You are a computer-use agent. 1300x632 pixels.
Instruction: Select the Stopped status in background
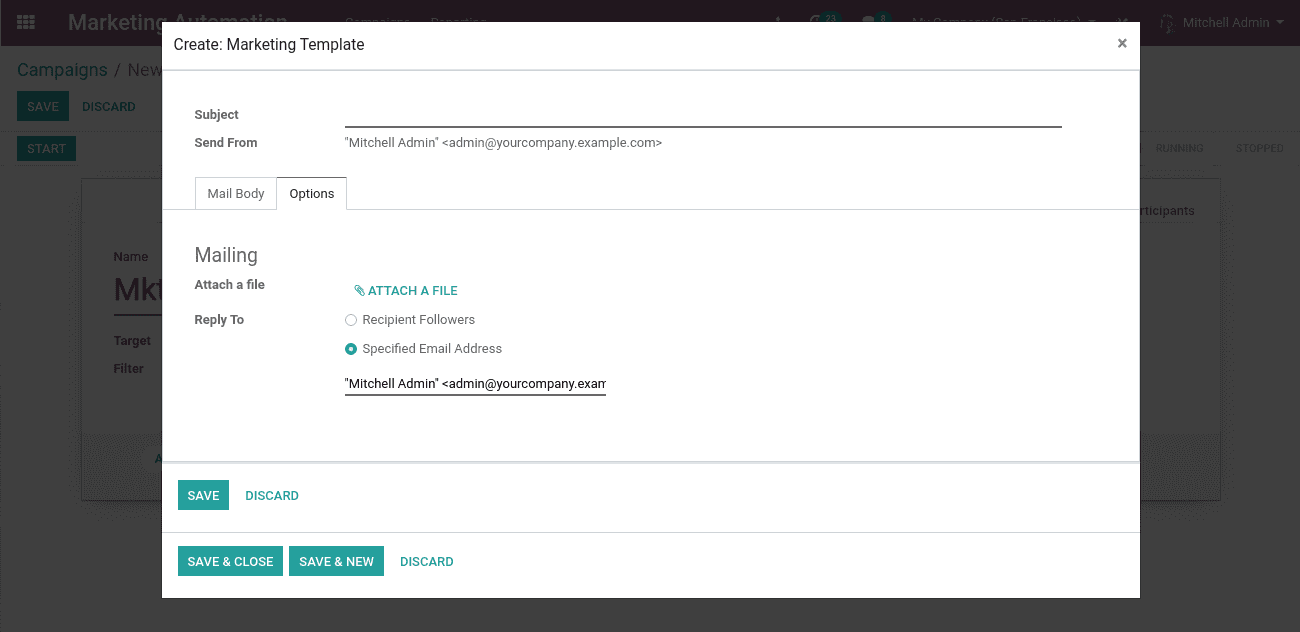1259,148
